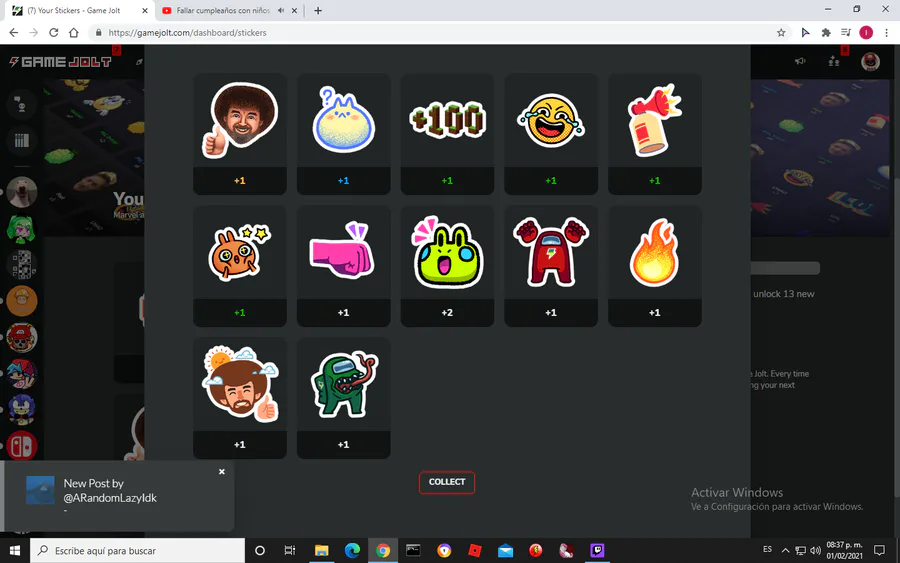The image size is (900, 563).
Task: Open Roblox from the taskbar
Action: [x=475, y=550]
